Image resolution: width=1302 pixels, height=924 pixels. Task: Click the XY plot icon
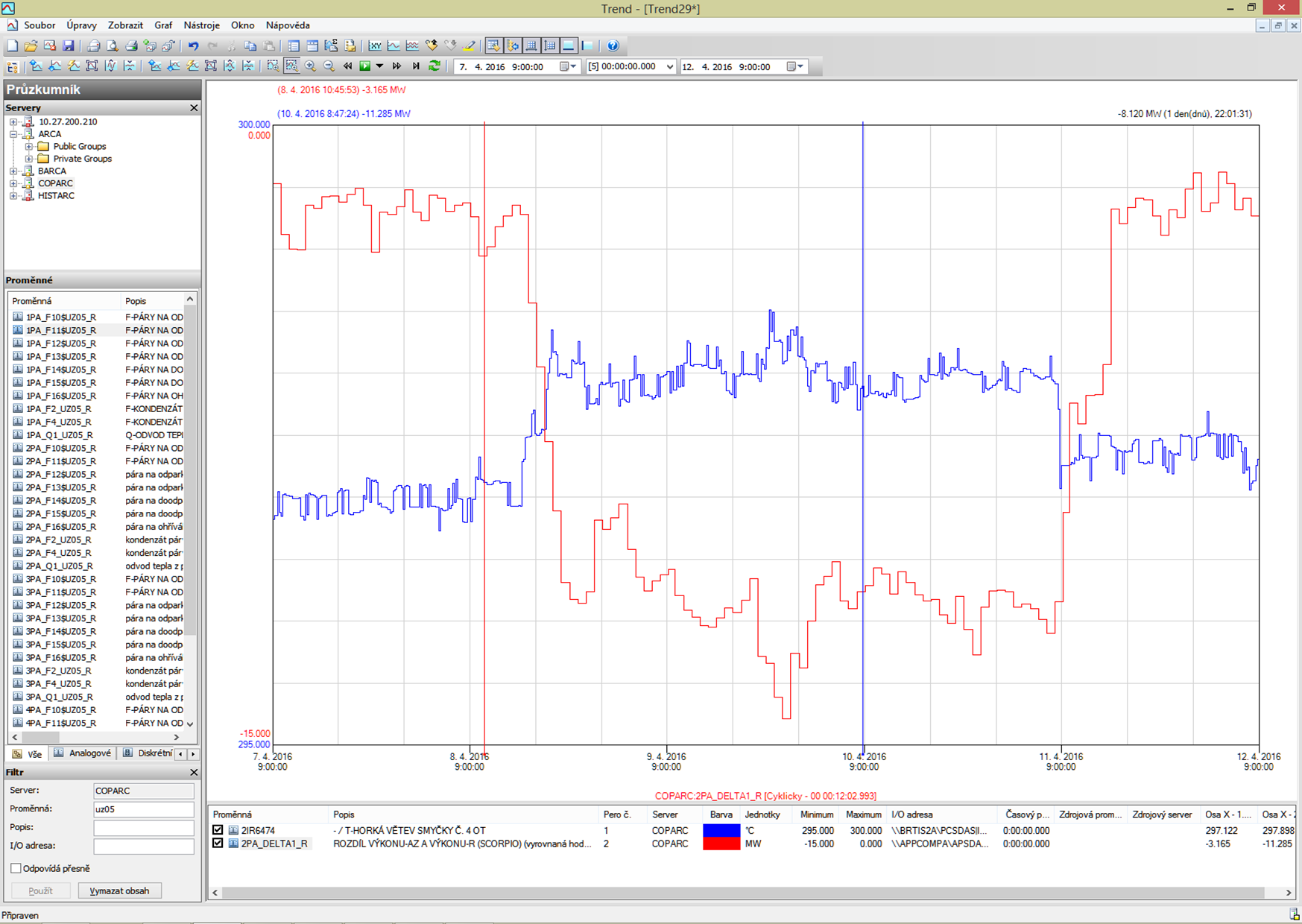click(x=375, y=45)
